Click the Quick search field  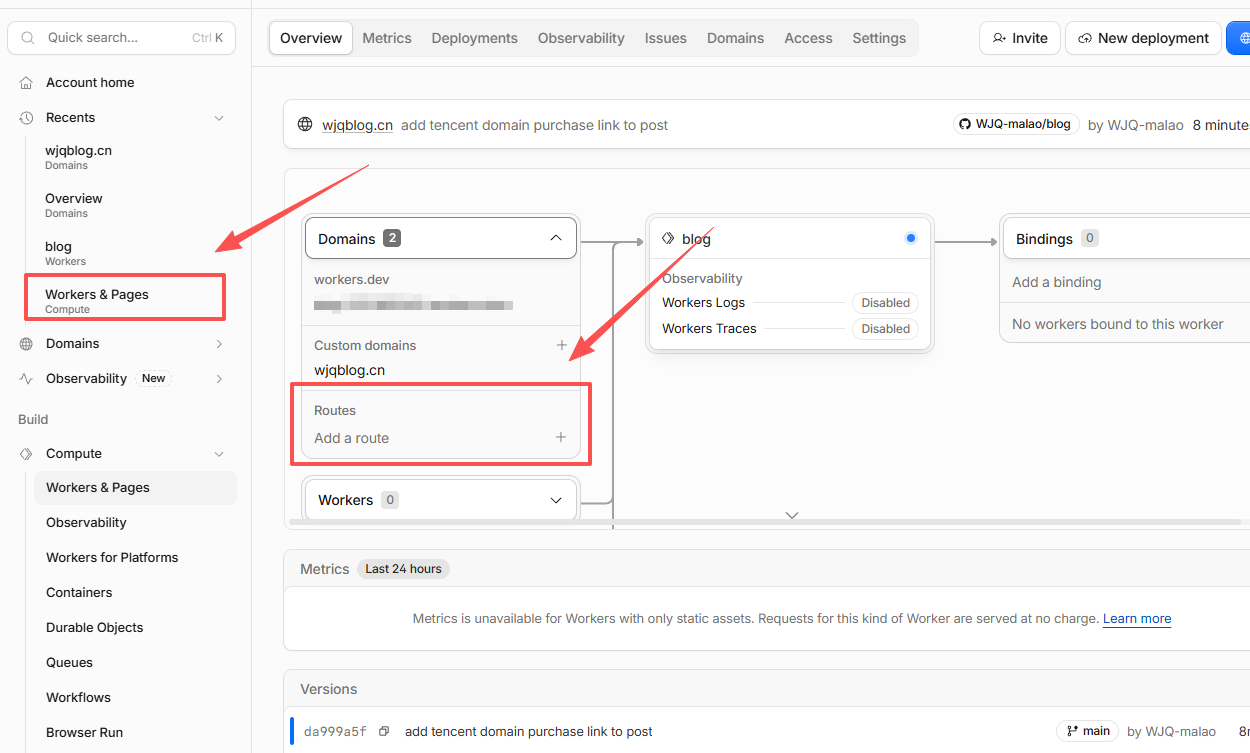coord(122,38)
